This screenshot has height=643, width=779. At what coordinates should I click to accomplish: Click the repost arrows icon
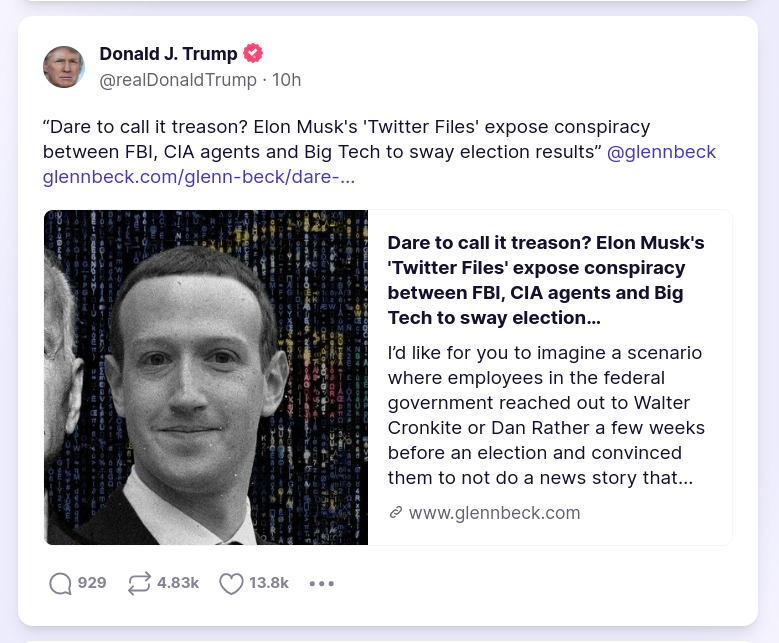[139, 583]
